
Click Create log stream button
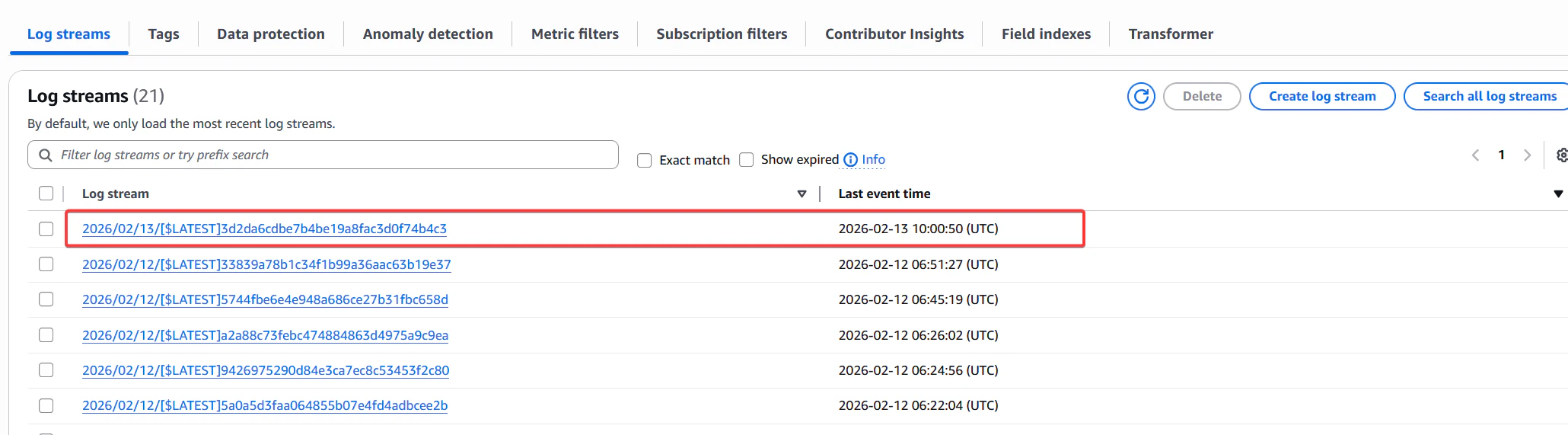[x=1322, y=97]
